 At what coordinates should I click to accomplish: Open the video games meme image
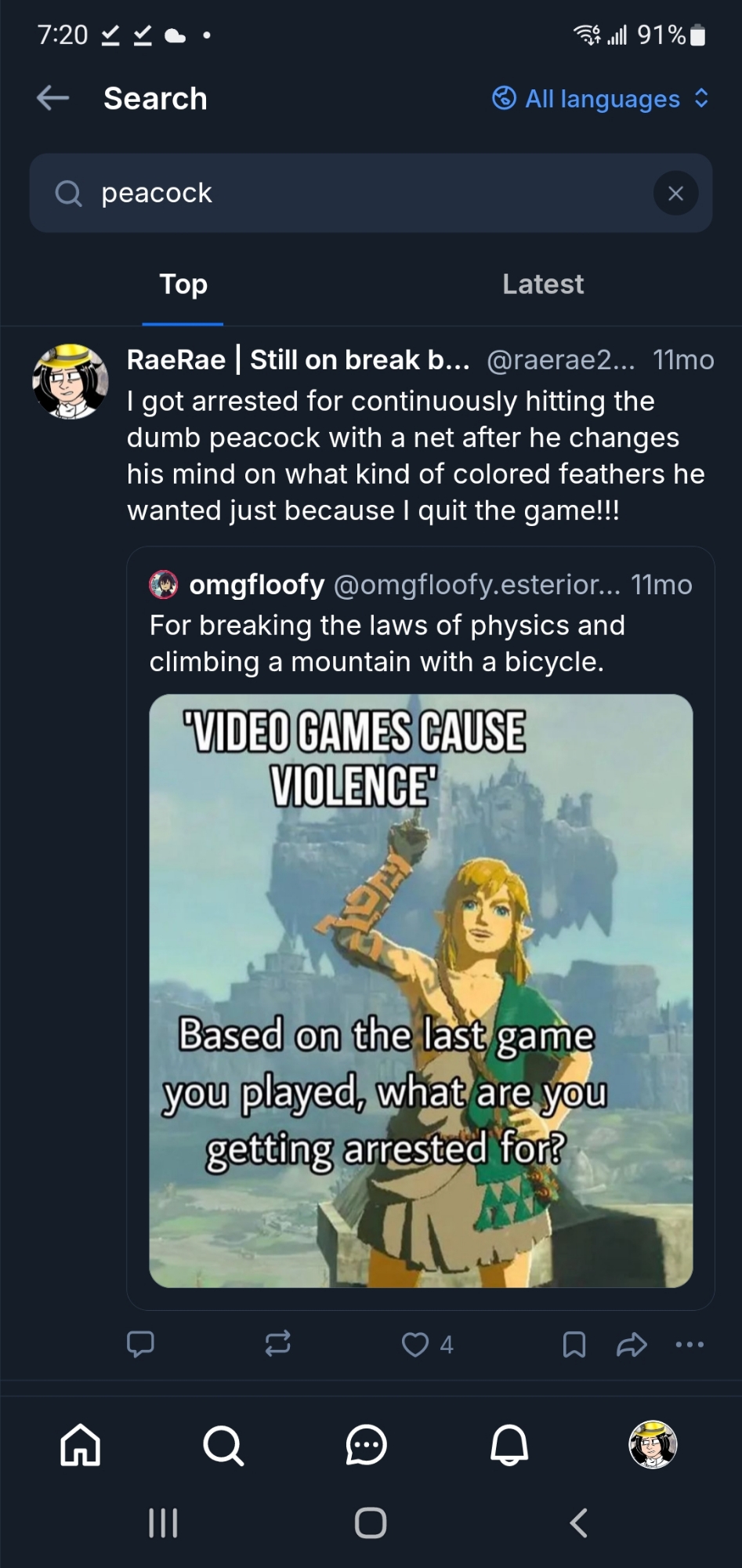[x=421, y=990]
